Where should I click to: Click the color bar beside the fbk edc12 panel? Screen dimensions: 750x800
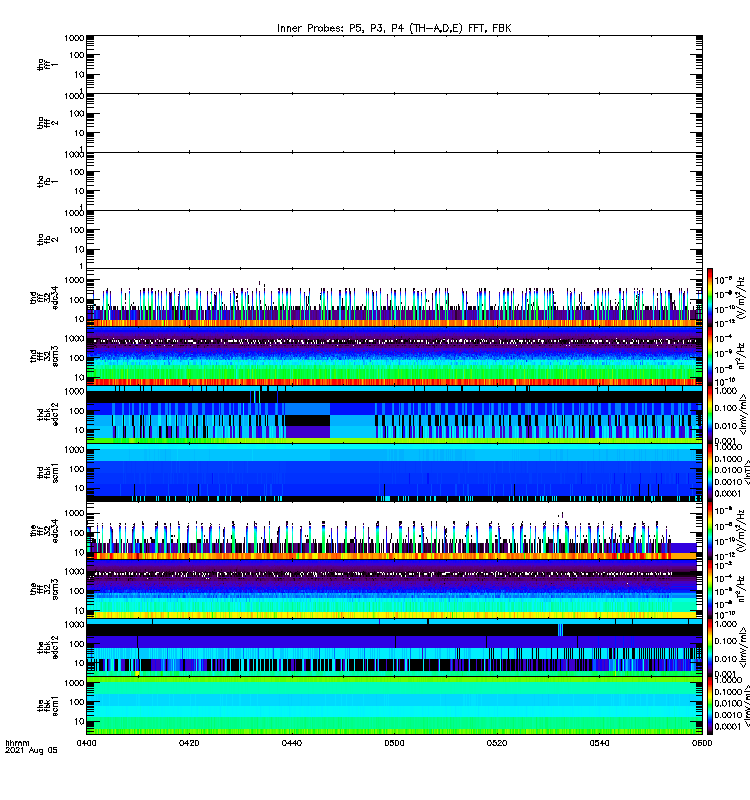pos(710,648)
